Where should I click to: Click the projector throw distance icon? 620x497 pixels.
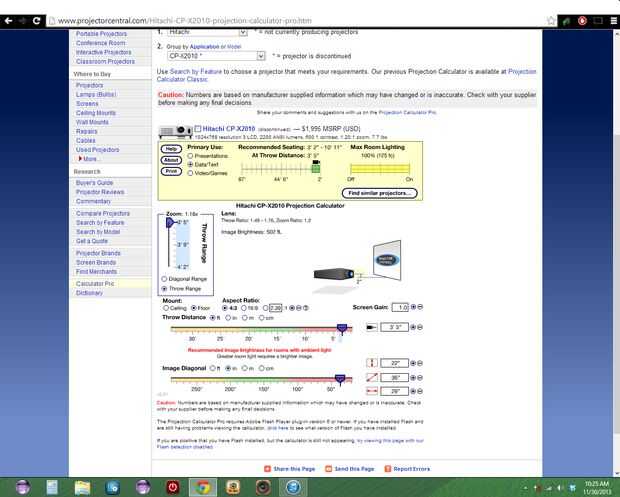pyautogui.click(x=371, y=327)
